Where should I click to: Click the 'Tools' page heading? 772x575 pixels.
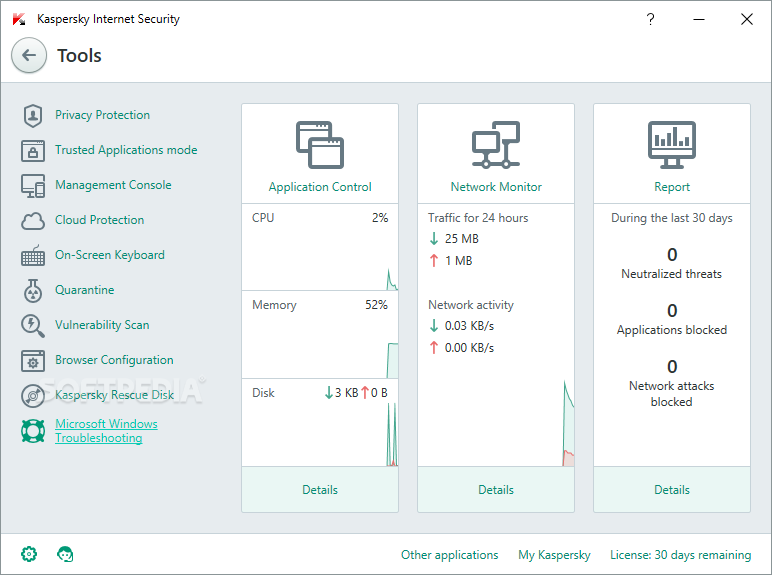[79, 56]
